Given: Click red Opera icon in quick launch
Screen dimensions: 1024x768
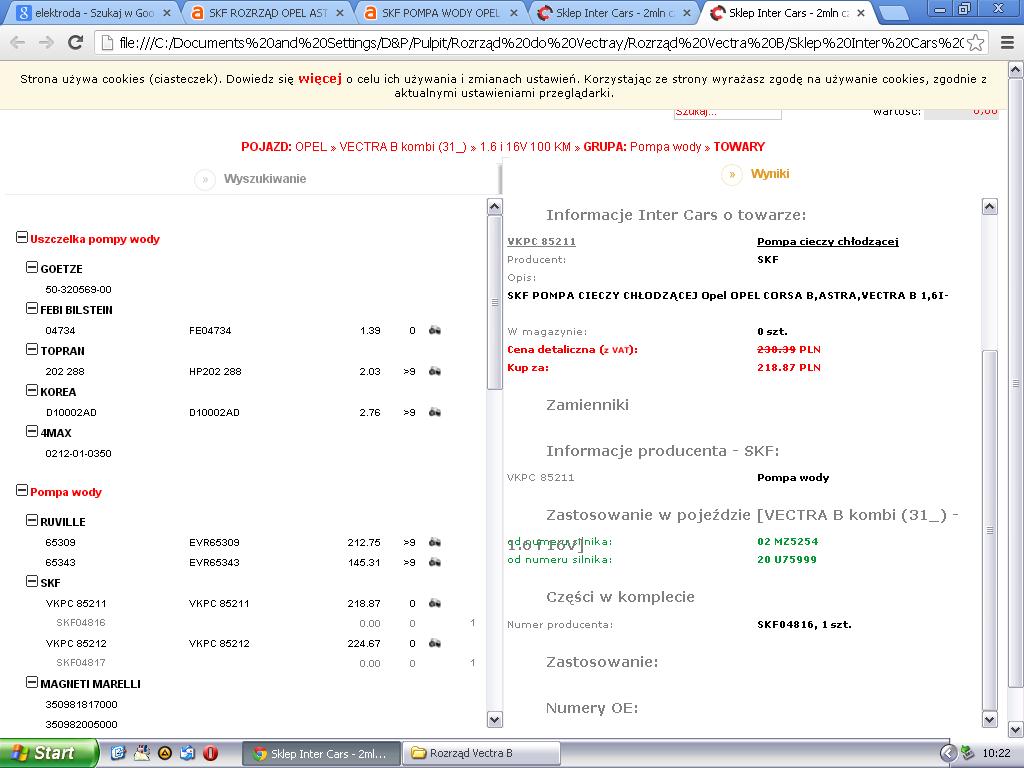Looking at the screenshot, I should click(x=210, y=753).
